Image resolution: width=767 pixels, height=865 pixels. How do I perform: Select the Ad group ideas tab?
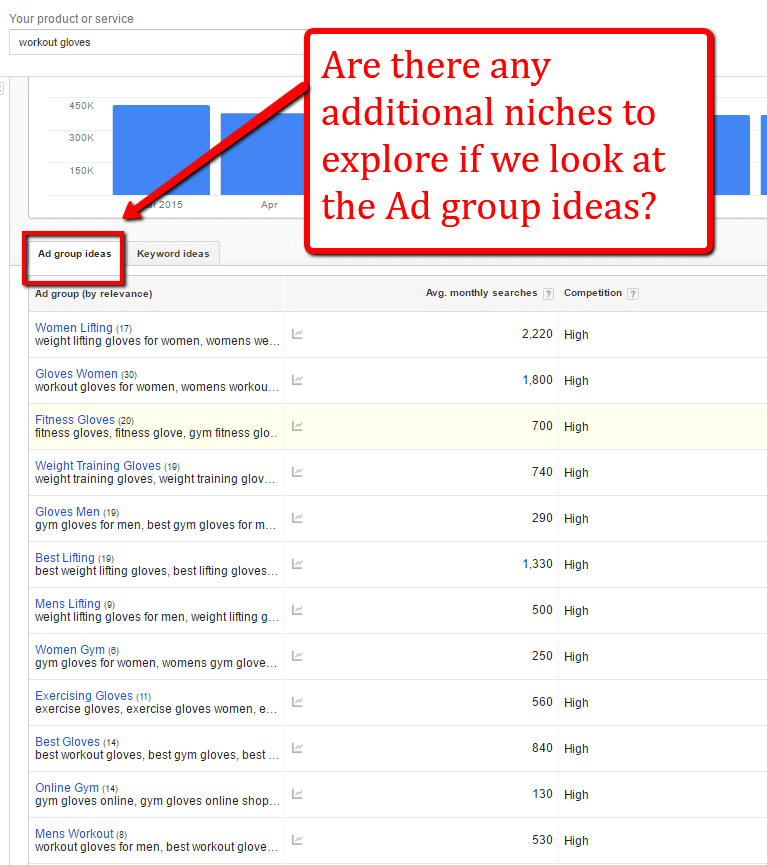[x=74, y=254]
